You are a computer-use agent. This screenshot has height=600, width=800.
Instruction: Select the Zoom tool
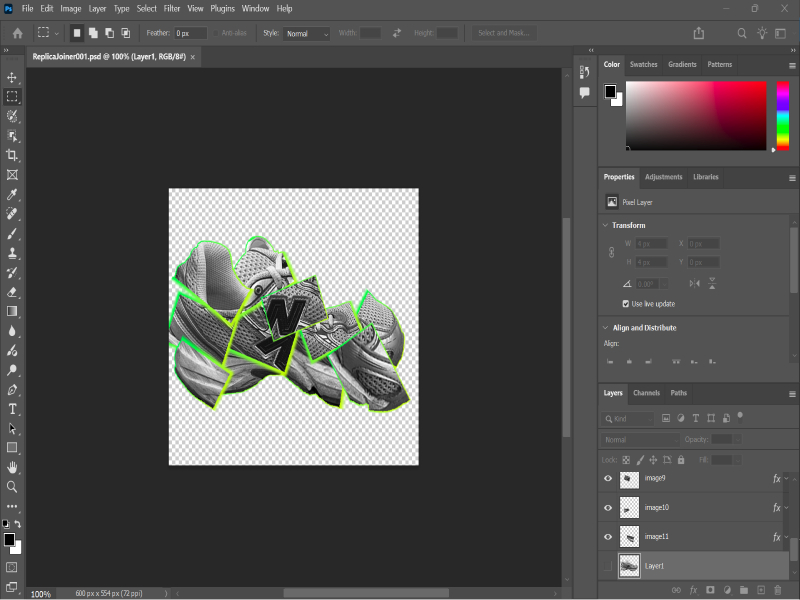click(x=12, y=487)
